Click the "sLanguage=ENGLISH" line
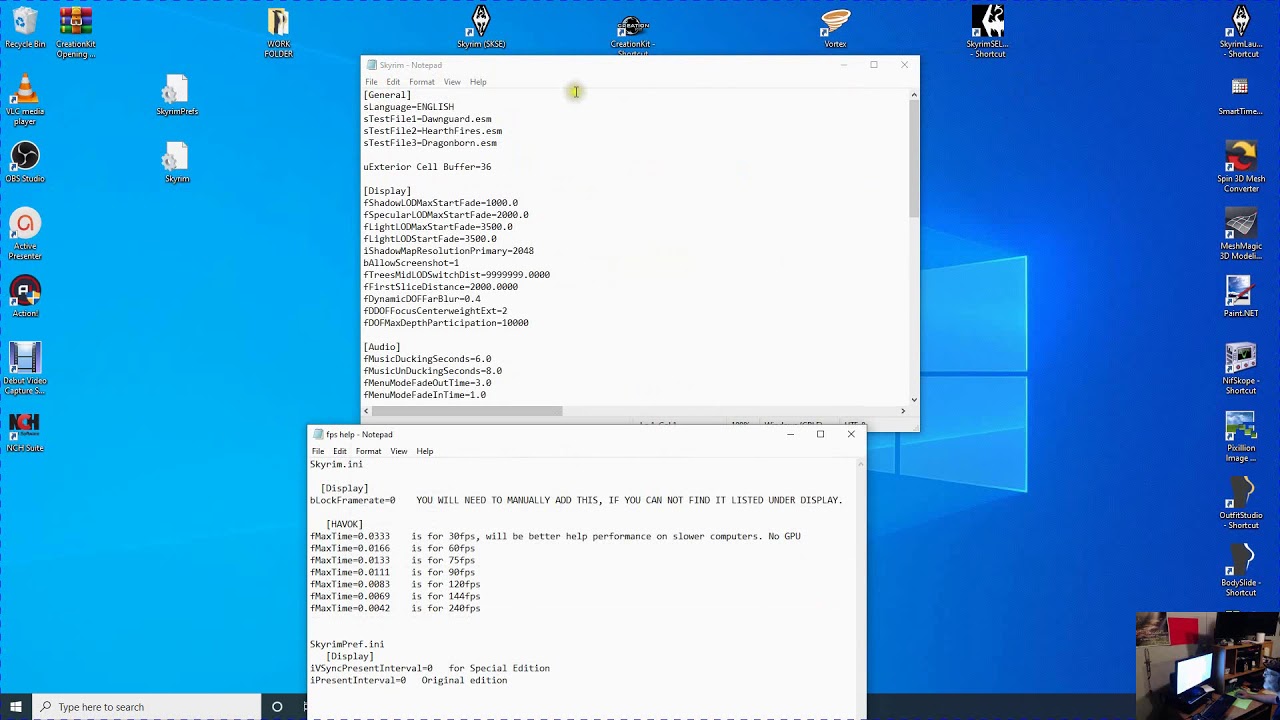1280x720 pixels. pos(409,107)
